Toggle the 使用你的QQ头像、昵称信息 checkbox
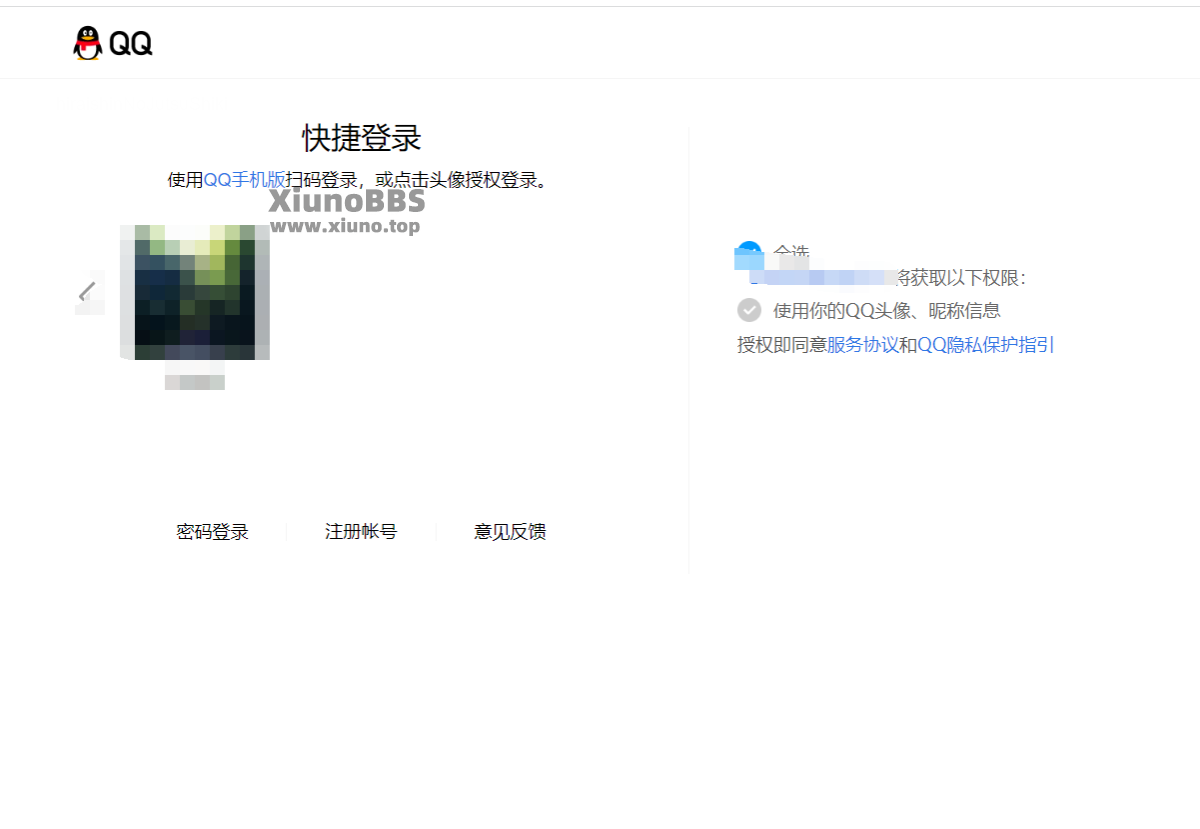 (x=749, y=310)
